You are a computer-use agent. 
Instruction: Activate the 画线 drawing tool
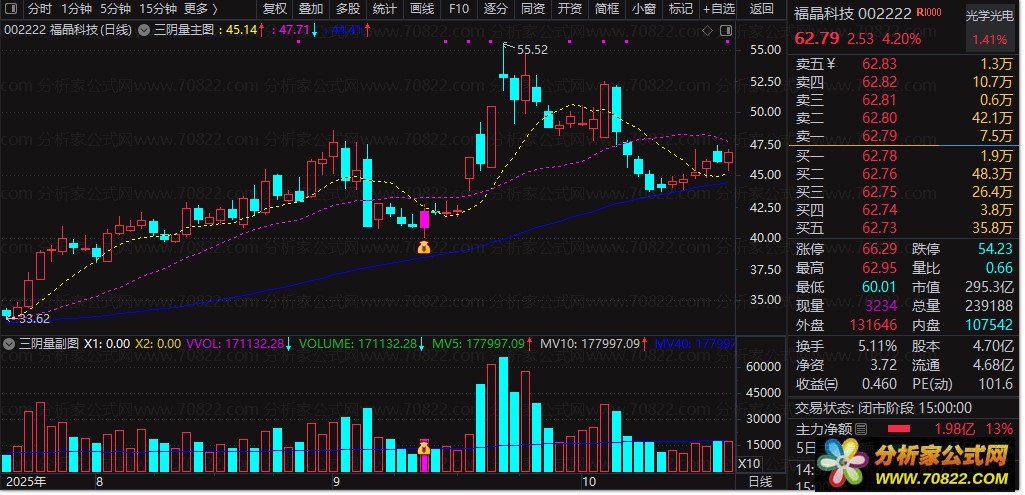pyautogui.click(x=422, y=9)
